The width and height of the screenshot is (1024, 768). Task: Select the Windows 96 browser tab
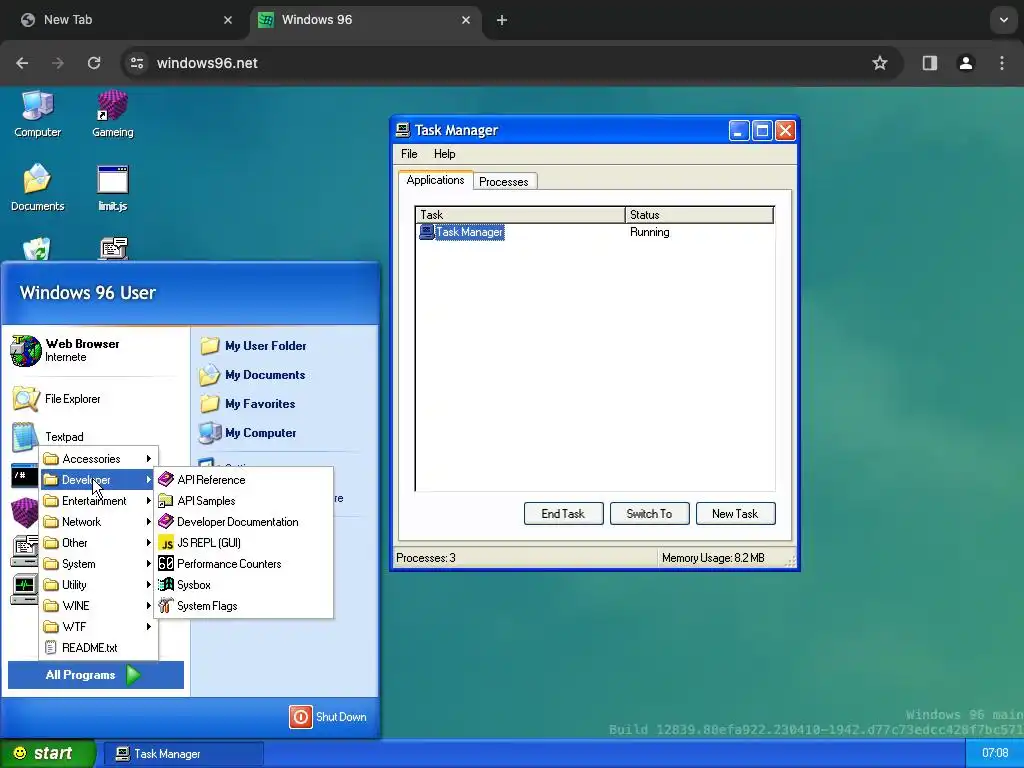(x=366, y=20)
